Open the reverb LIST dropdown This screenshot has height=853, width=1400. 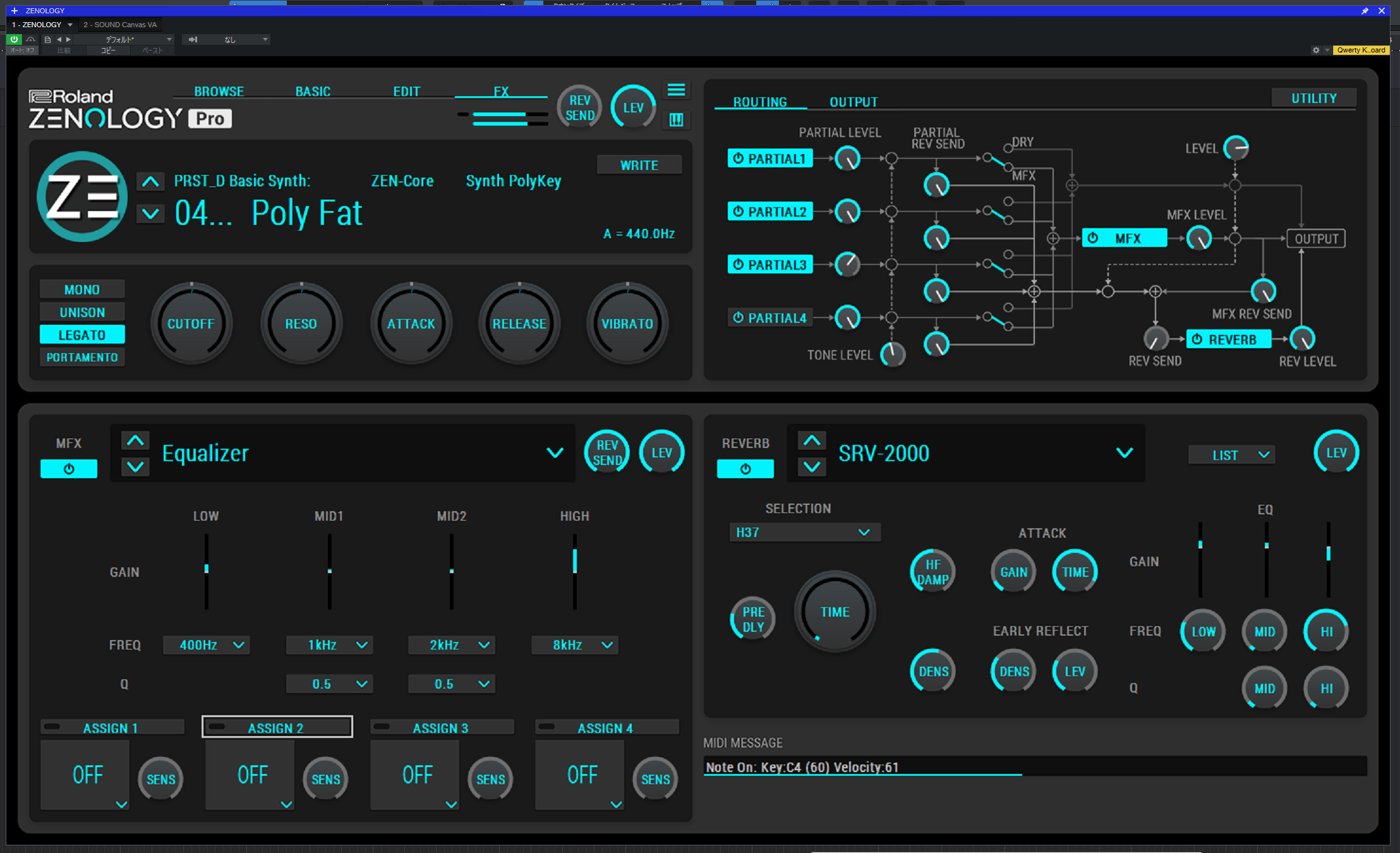click(x=1231, y=455)
